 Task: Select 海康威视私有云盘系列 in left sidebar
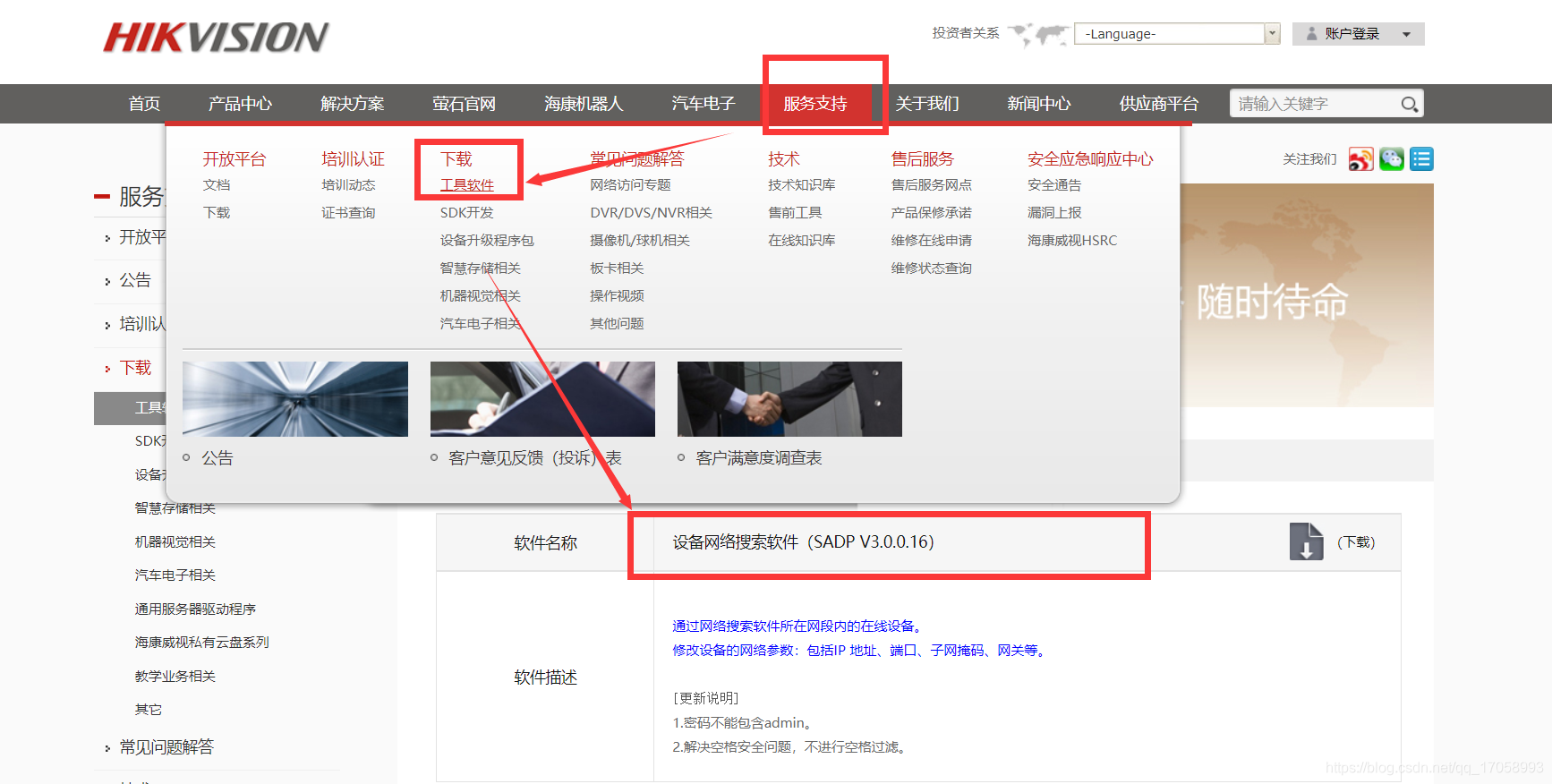(x=201, y=643)
